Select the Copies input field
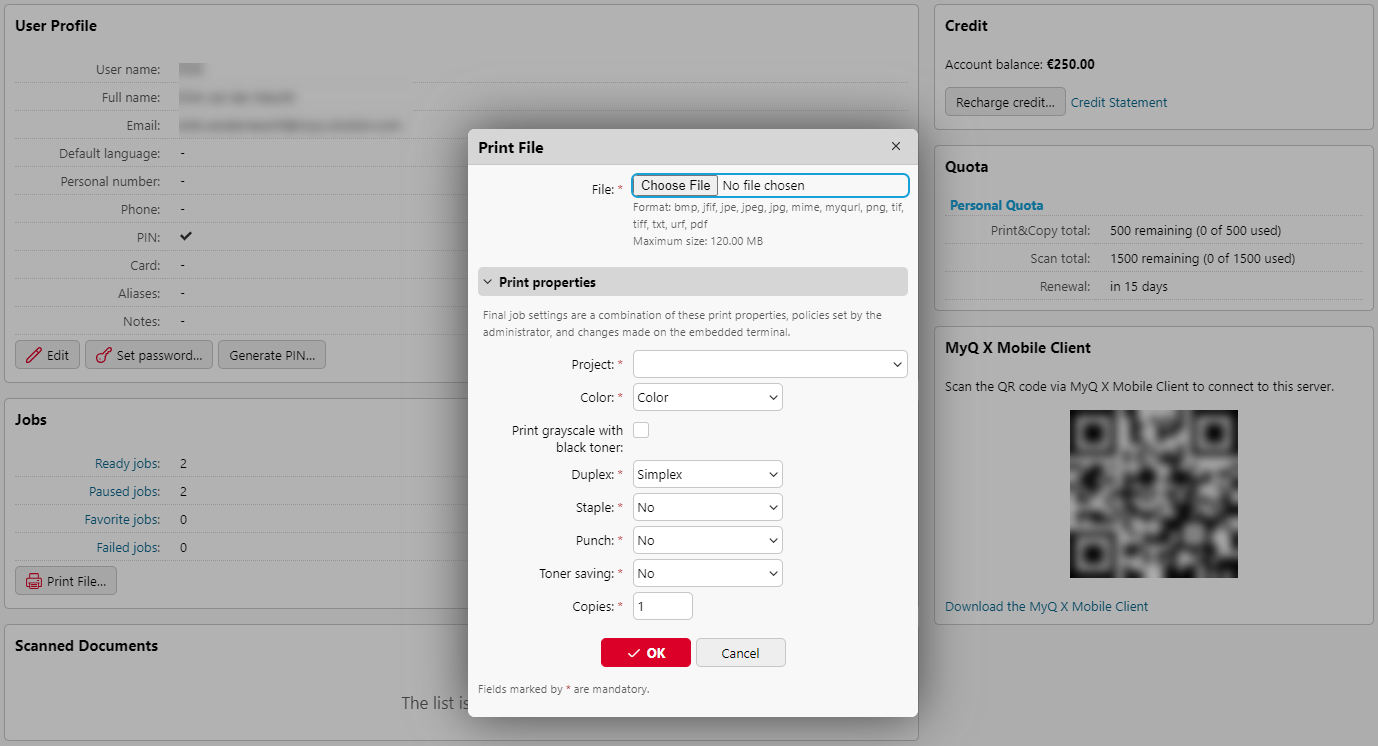Image resolution: width=1378 pixels, height=746 pixels. click(x=662, y=605)
